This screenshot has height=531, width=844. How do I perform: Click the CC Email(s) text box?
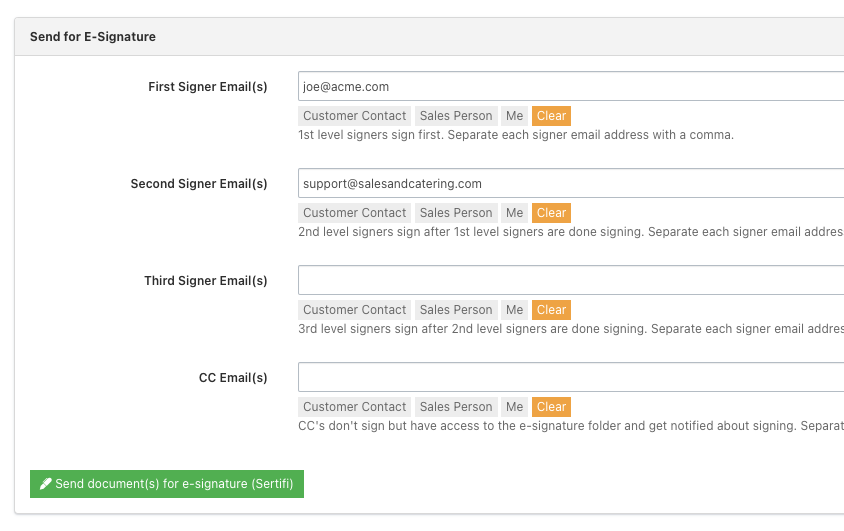570,378
